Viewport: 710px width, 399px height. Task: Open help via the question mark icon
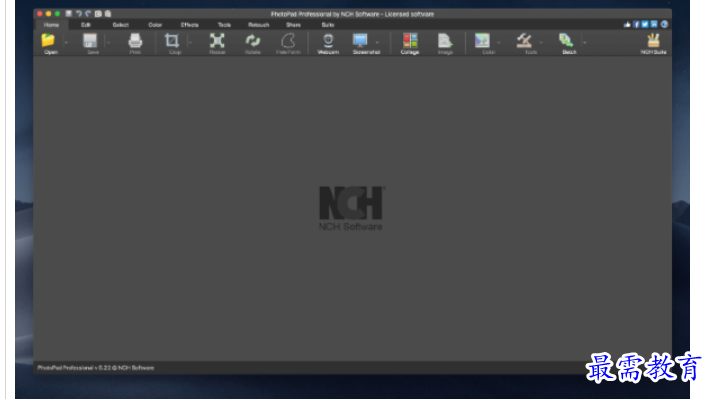click(x=664, y=24)
